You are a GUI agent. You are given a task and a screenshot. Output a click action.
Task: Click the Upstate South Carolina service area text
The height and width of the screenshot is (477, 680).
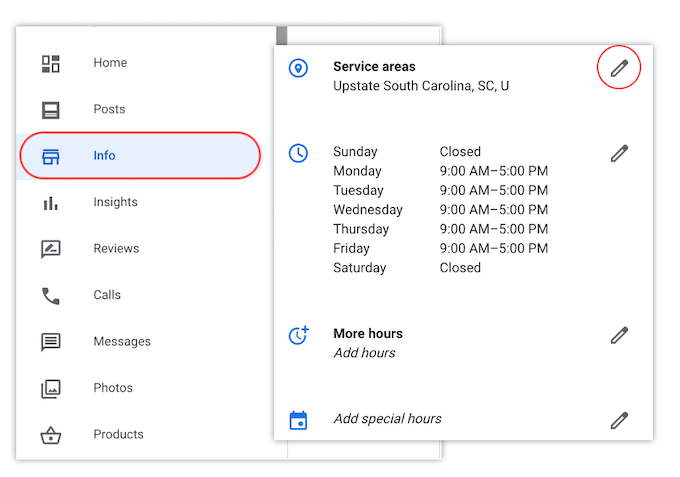(x=421, y=86)
